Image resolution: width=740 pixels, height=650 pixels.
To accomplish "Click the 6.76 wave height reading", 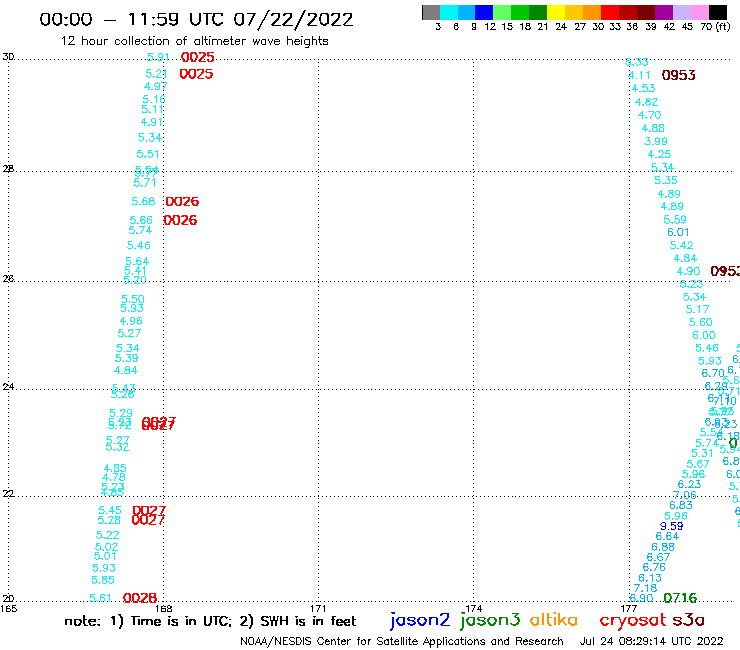I will pyautogui.click(x=654, y=567).
